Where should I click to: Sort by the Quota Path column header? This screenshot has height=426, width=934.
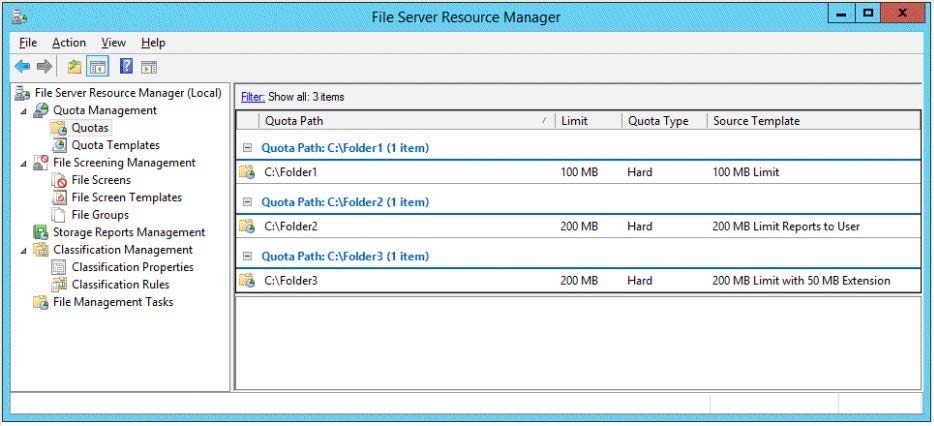(406, 121)
